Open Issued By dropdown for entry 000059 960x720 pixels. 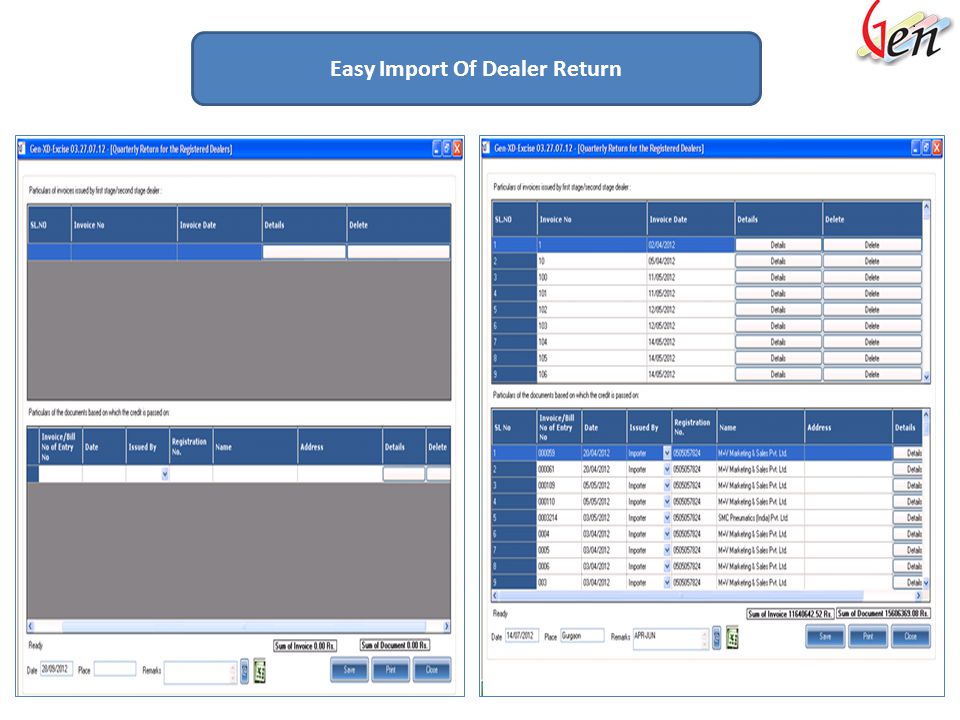click(x=667, y=453)
